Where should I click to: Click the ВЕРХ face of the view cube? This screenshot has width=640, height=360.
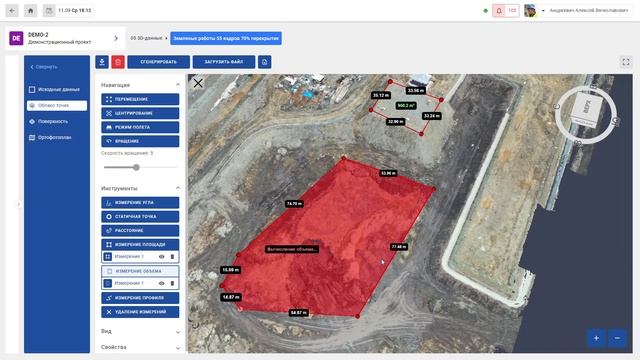[x=588, y=107]
